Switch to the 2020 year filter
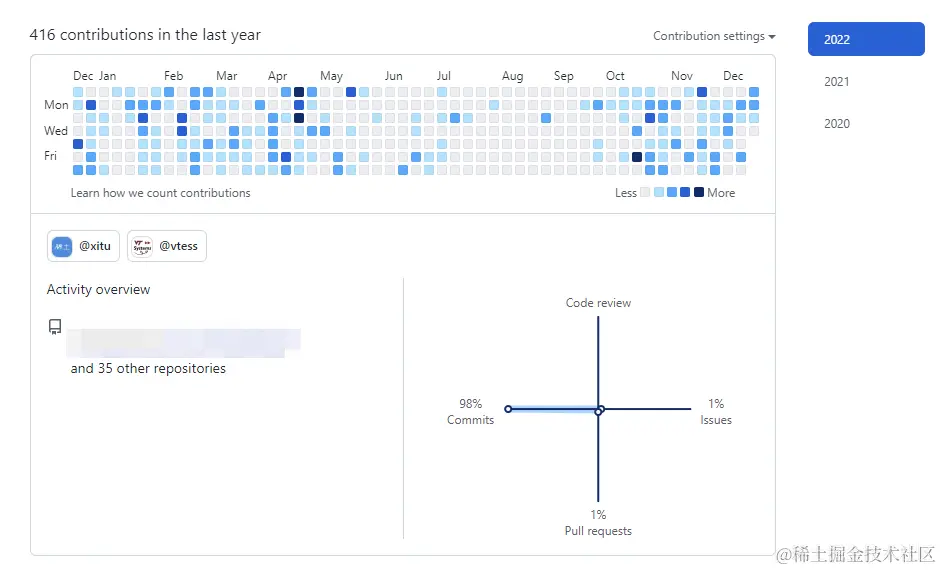Image resolution: width=942 pixels, height=571 pixels. coord(836,124)
